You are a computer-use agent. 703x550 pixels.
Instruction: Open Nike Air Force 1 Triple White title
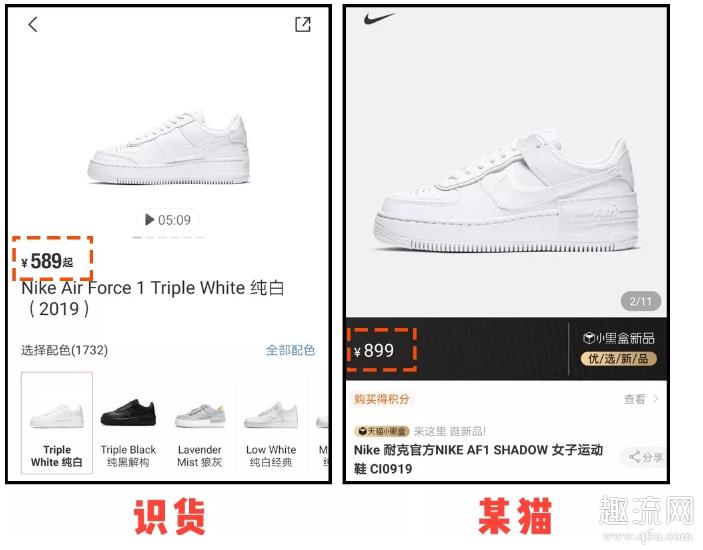click(153, 298)
